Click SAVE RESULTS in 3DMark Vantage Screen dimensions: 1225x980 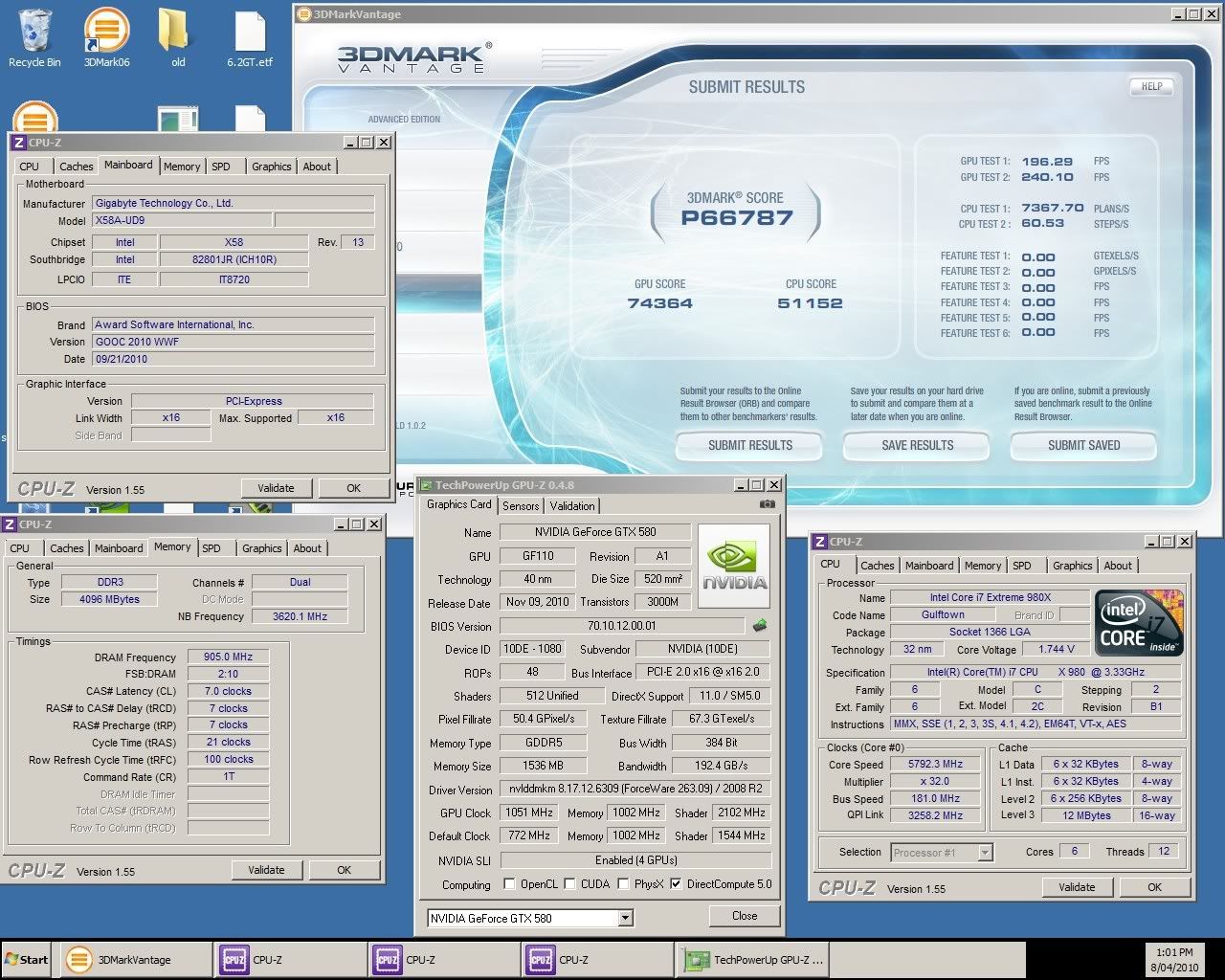(x=918, y=445)
